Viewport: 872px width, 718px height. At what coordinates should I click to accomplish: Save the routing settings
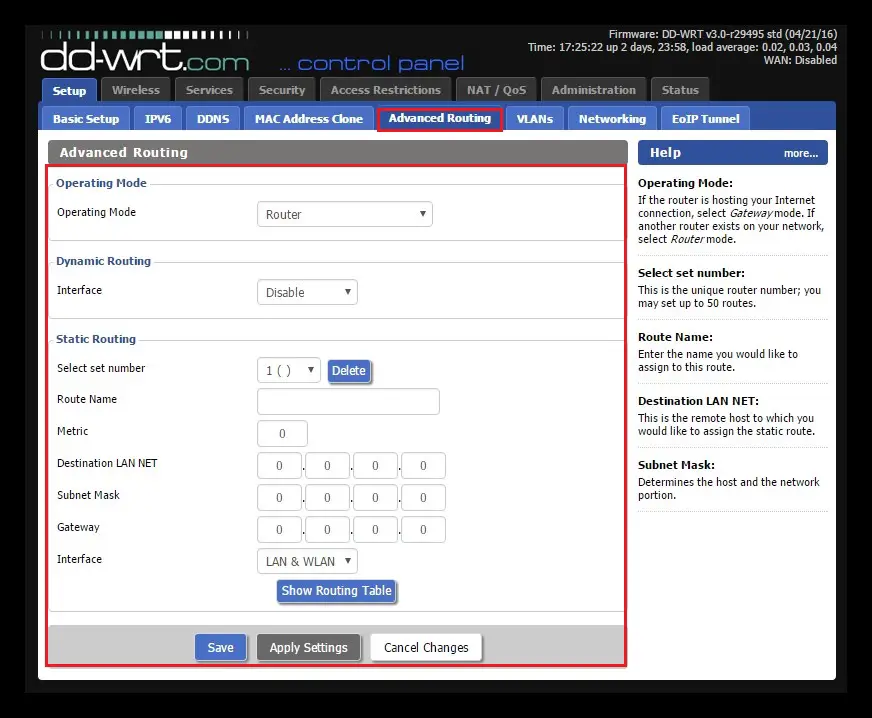click(x=220, y=647)
